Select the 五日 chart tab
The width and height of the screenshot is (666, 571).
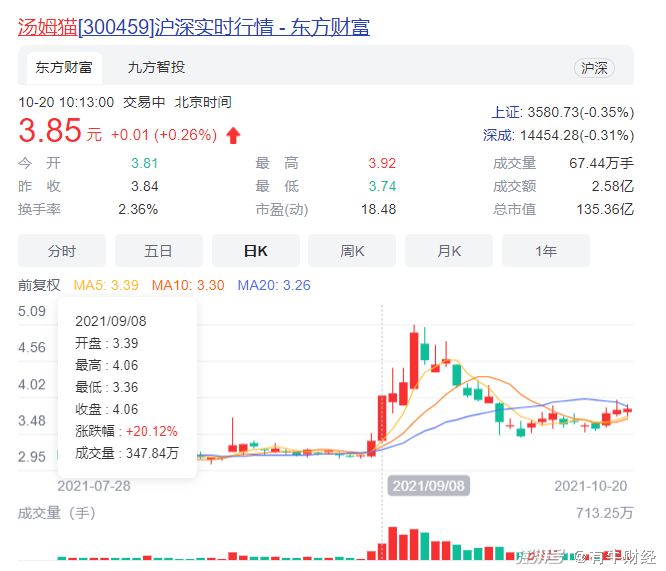[159, 251]
